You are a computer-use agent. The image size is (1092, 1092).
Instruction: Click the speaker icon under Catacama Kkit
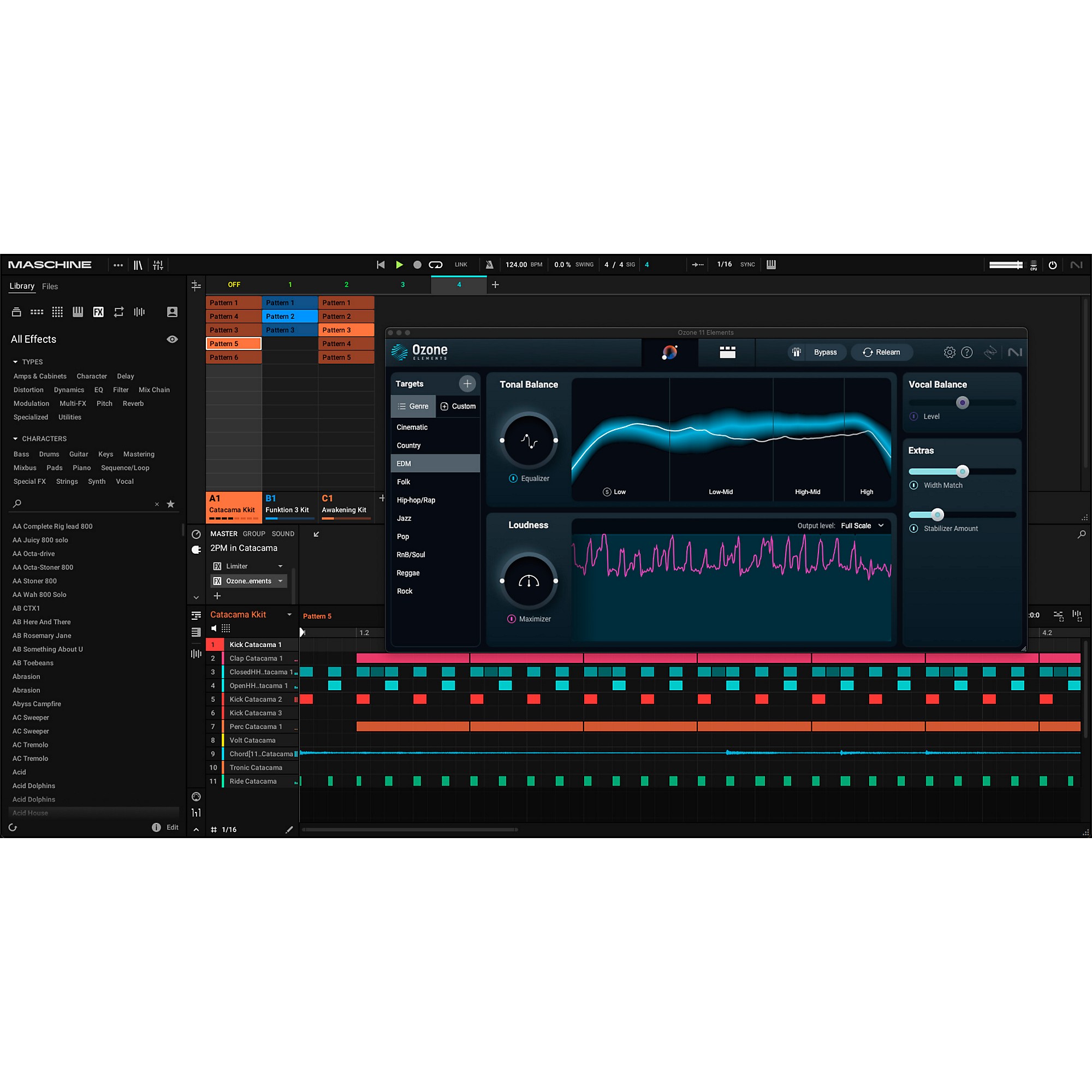[215, 628]
